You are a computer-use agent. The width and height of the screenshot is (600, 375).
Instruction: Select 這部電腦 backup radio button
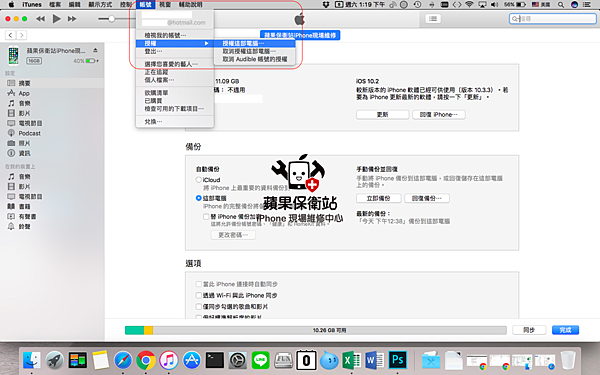click(198, 198)
